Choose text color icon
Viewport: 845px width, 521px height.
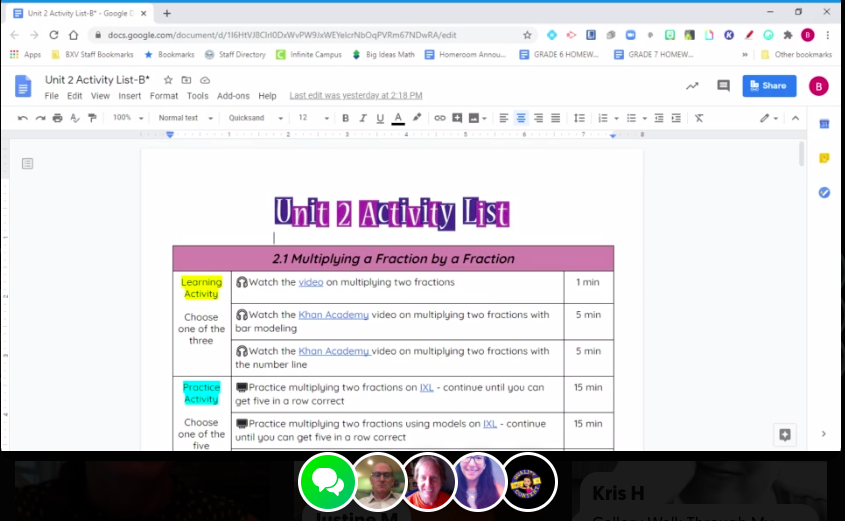[398, 118]
